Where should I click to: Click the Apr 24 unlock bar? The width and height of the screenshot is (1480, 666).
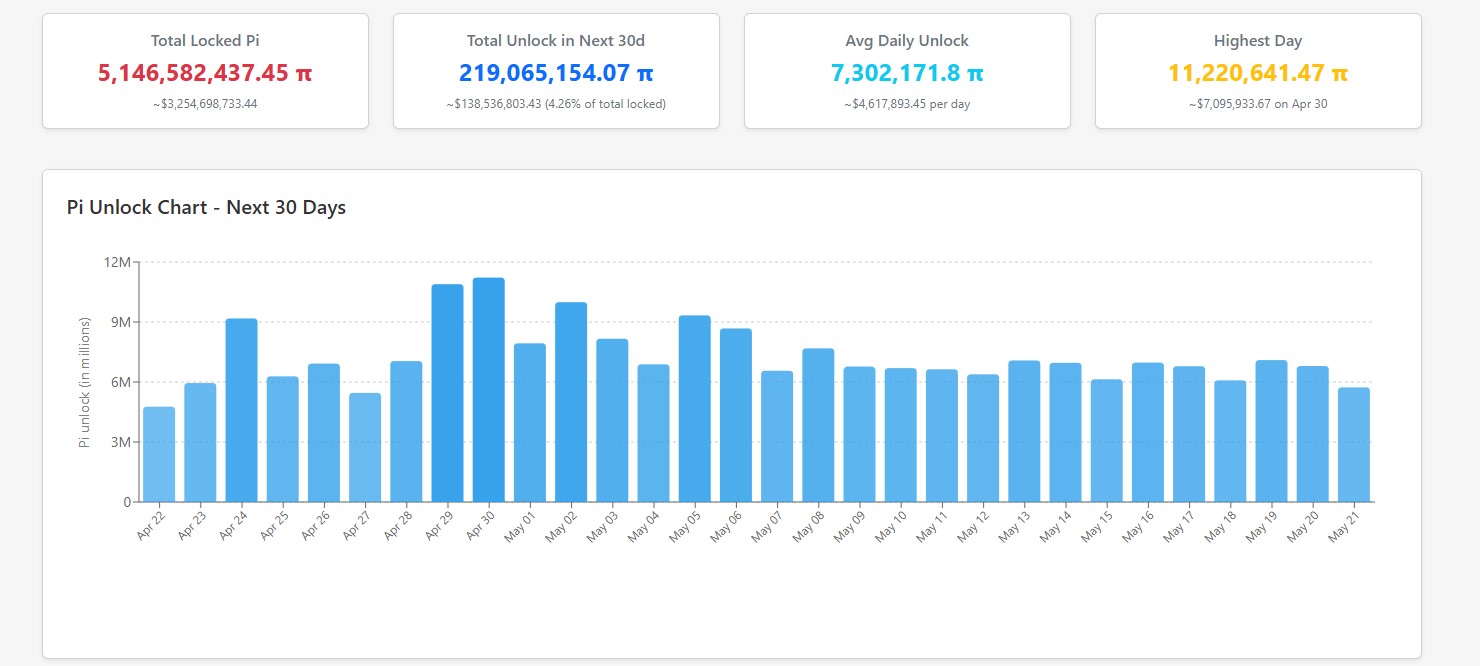(x=241, y=410)
